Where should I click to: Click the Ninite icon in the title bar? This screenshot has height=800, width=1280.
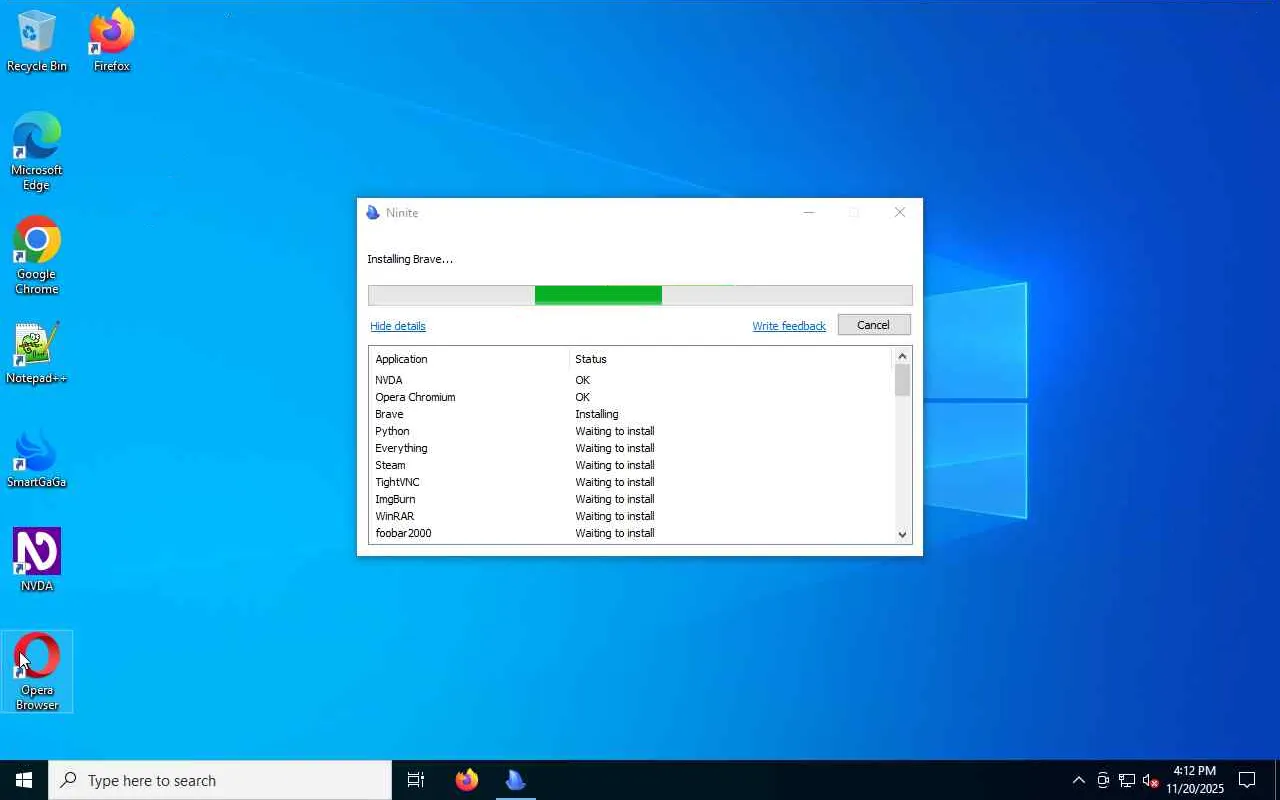point(373,213)
